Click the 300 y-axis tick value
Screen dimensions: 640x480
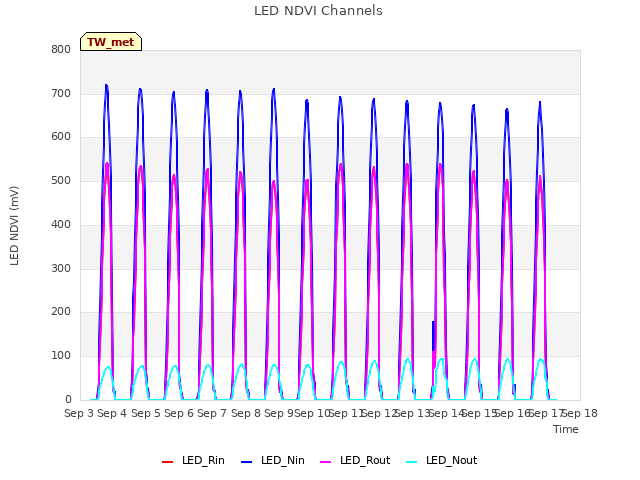tap(61, 269)
